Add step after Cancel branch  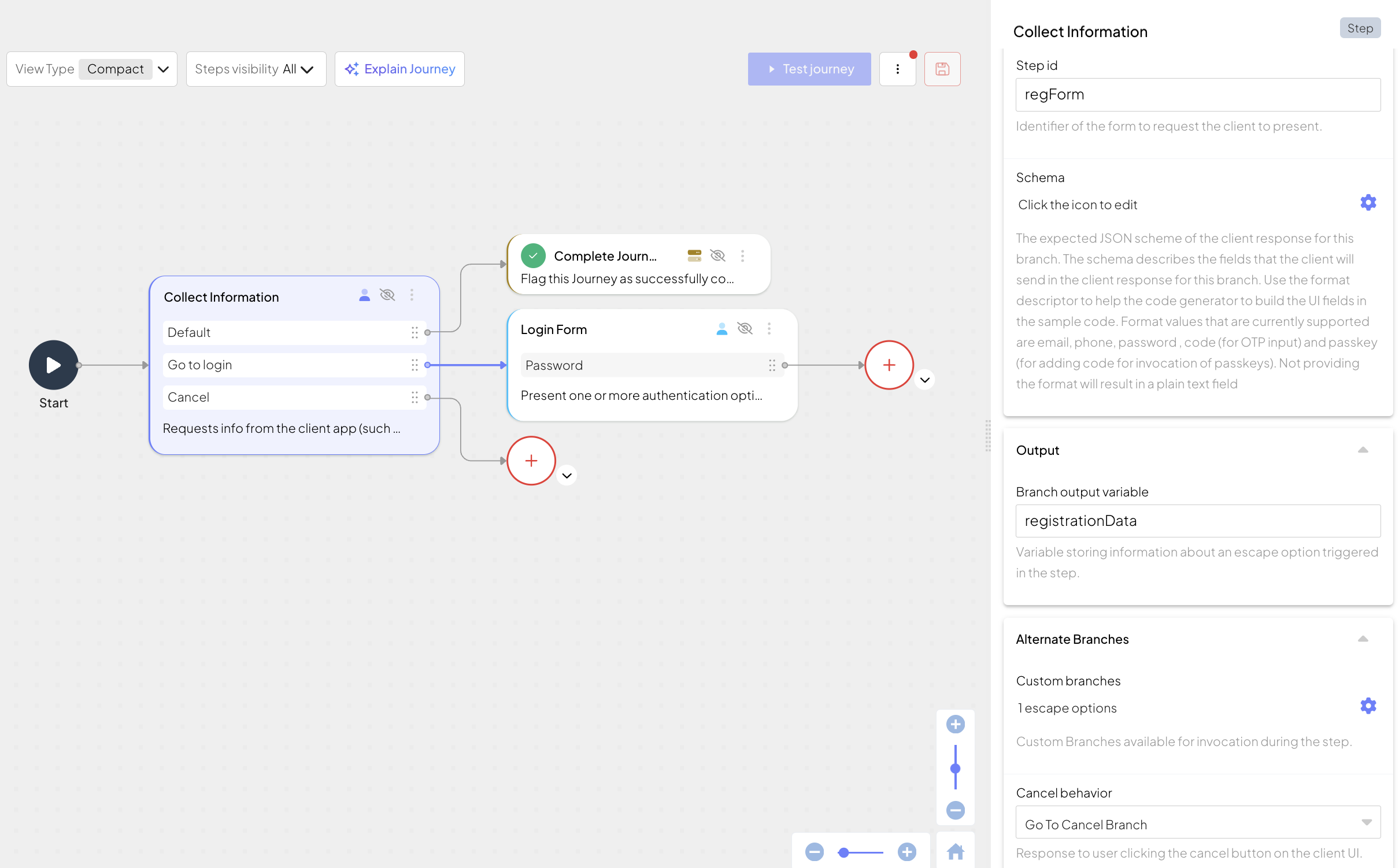coord(531,461)
